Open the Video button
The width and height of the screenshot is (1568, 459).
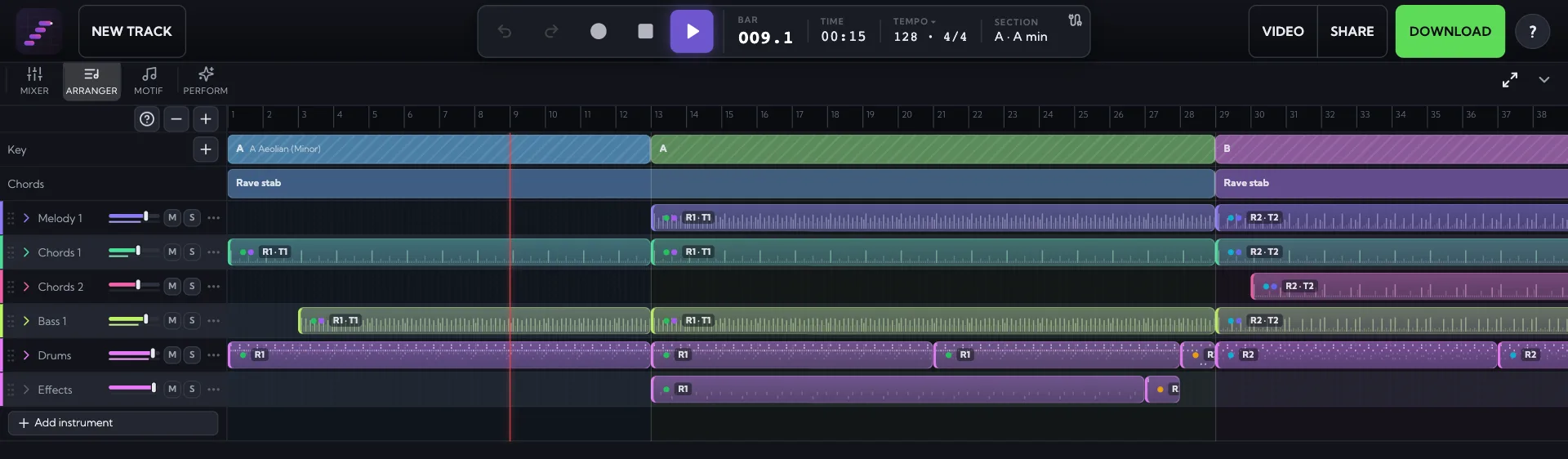pos(1283,31)
